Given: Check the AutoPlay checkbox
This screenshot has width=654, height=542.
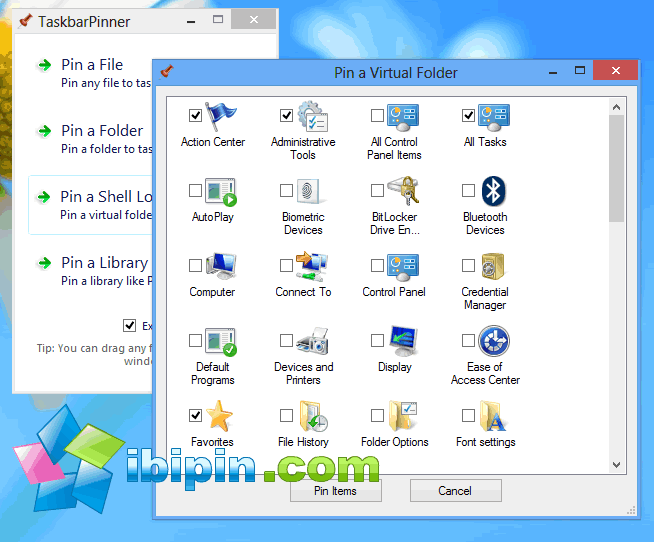Looking at the screenshot, I should pyautogui.click(x=195, y=190).
